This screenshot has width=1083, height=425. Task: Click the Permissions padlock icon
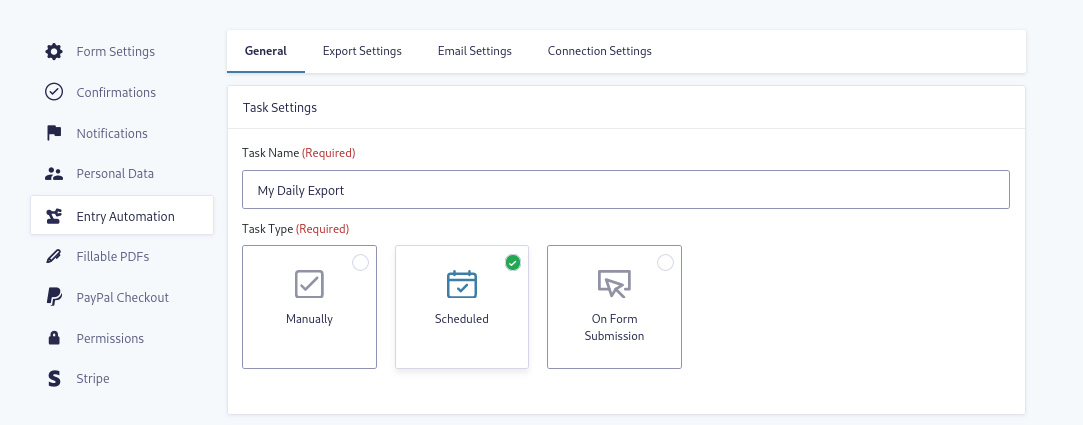point(54,338)
